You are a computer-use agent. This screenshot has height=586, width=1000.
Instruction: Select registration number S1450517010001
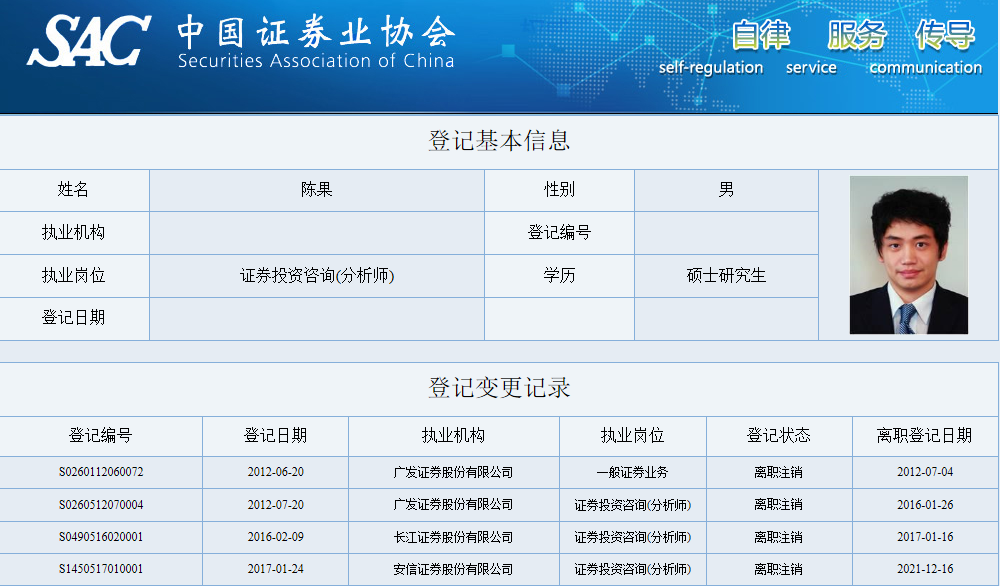[x=101, y=569]
